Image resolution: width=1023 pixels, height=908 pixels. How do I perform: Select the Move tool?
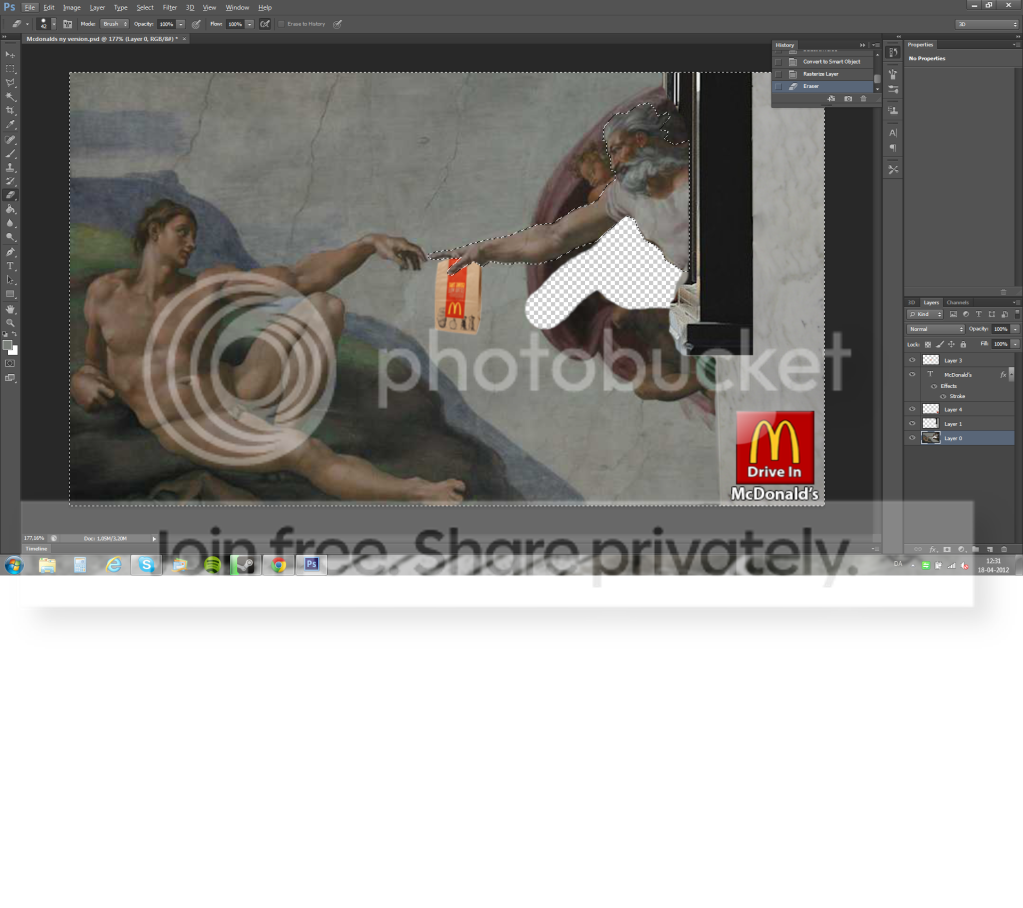(x=10, y=54)
